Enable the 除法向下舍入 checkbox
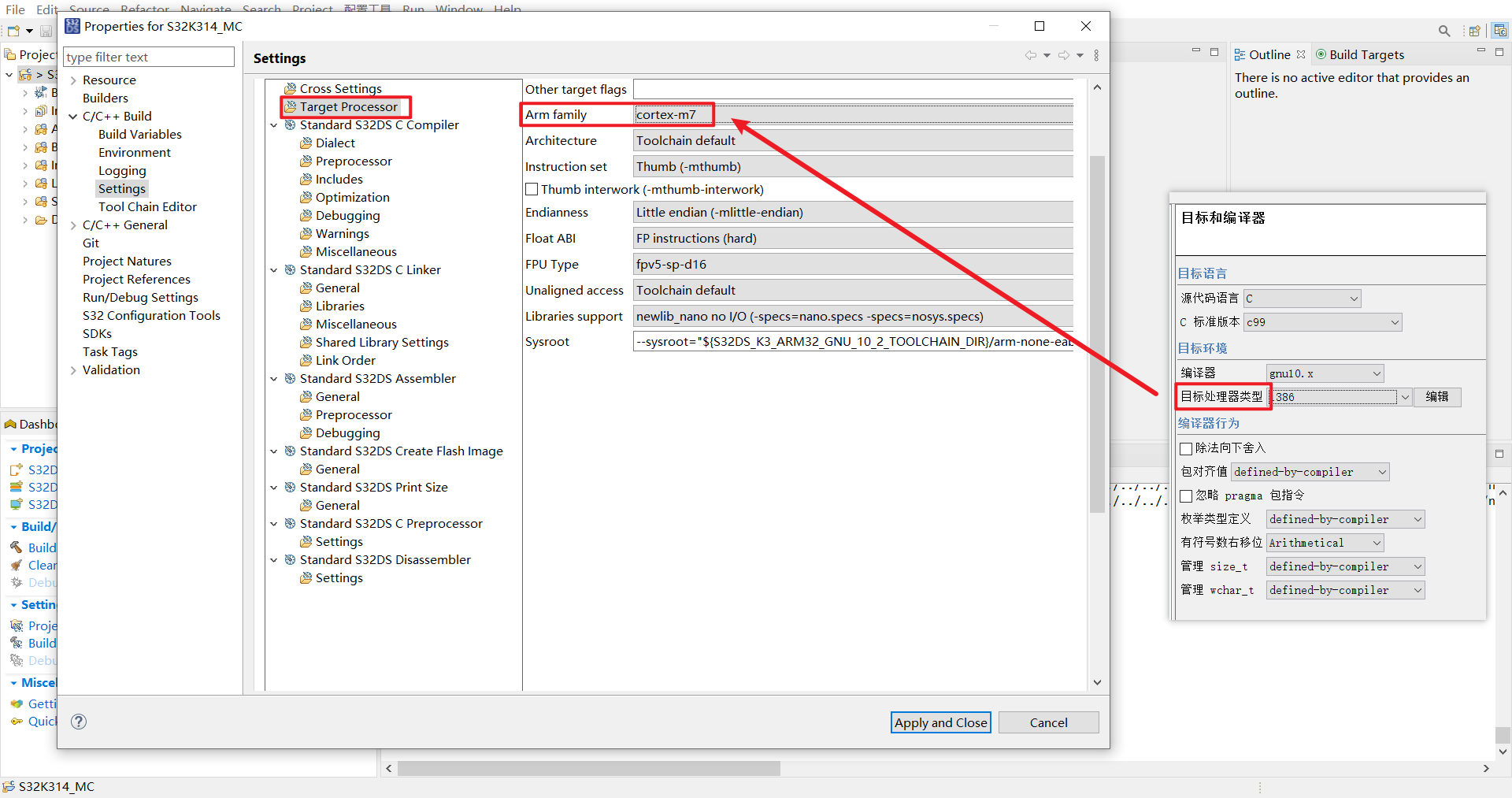This screenshot has width=1512, height=798. point(1186,448)
